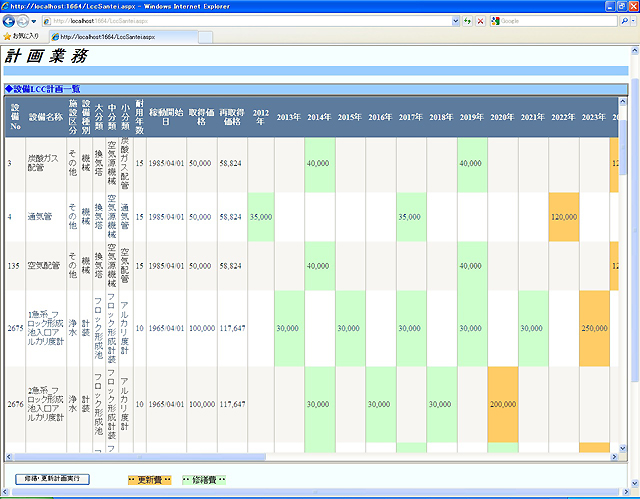Click the 設備名称 column header
The height and width of the screenshot is (499, 640).
[46, 117]
